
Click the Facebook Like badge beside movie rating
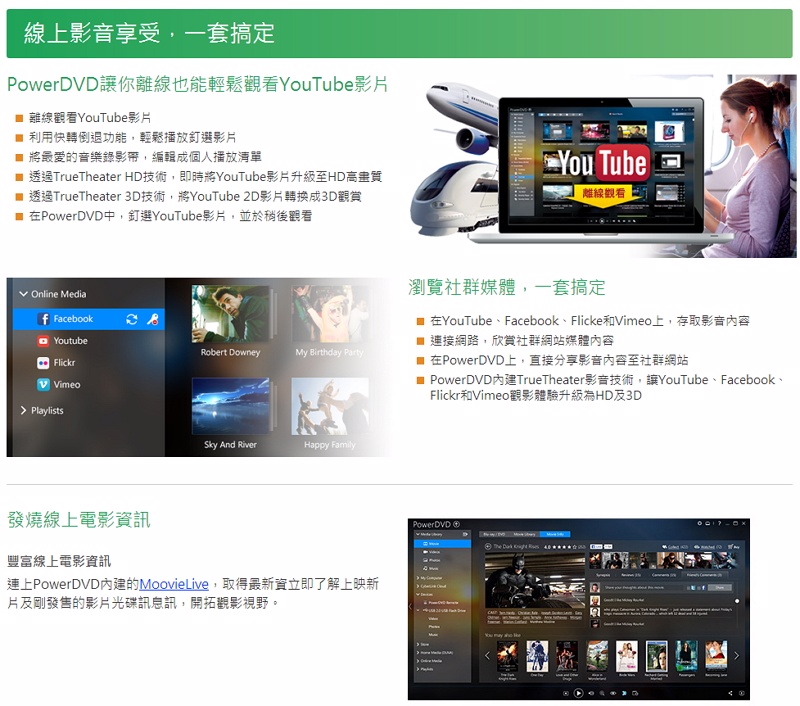click(596, 546)
